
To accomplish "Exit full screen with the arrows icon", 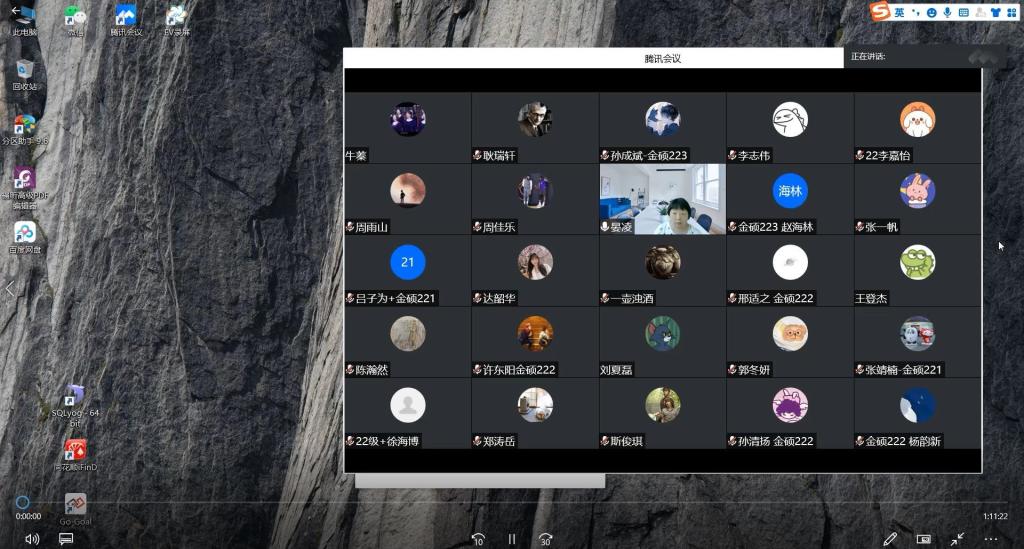I will 957,539.
